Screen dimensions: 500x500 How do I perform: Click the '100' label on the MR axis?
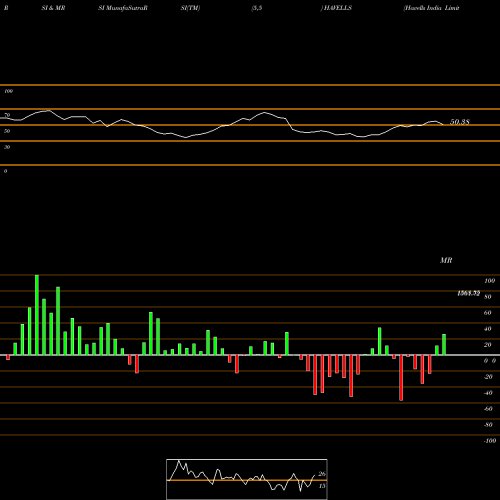pos(489,281)
